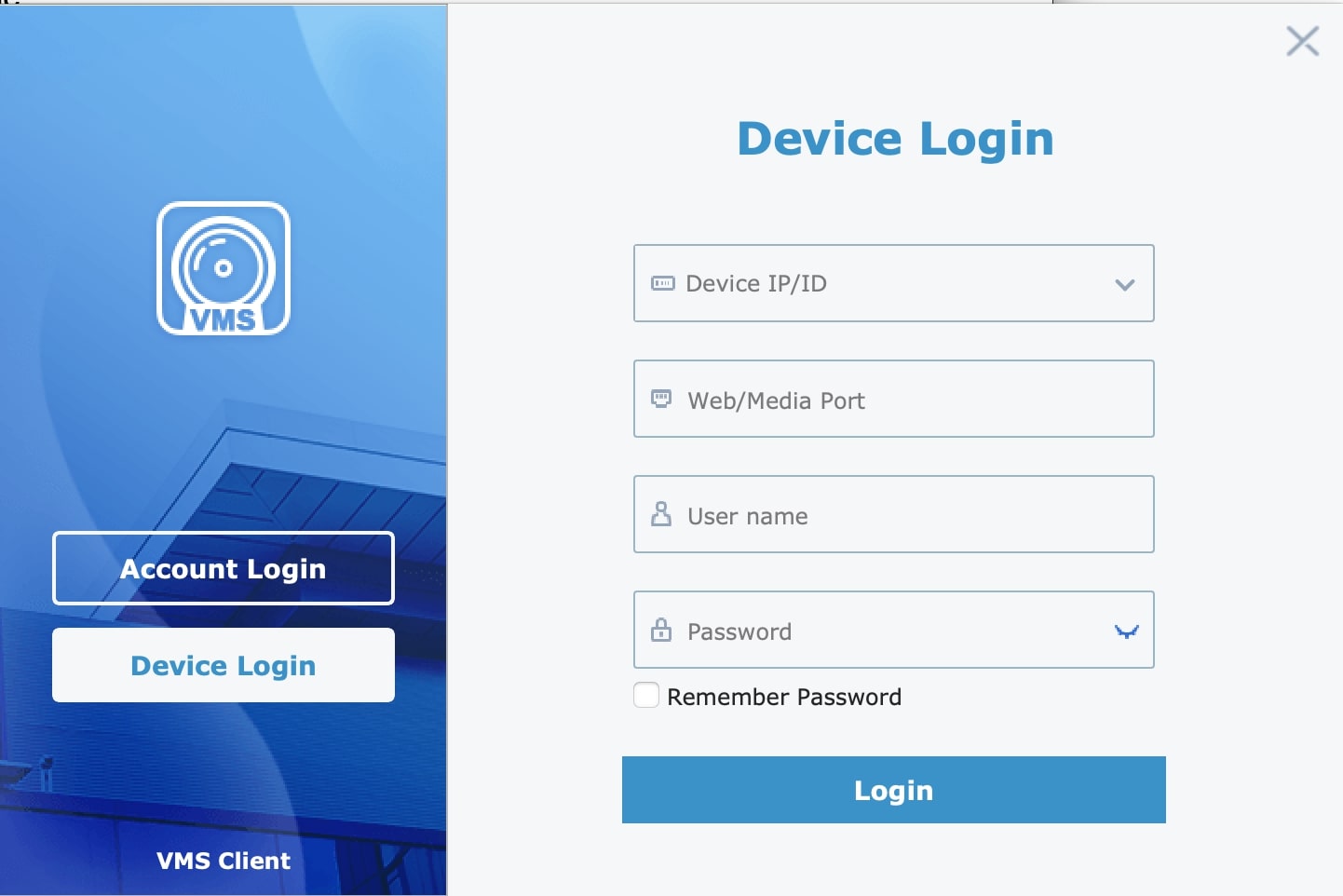The image size is (1343, 896).
Task: Click the VMS Client label at bottom
Action: pyautogui.click(x=224, y=861)
